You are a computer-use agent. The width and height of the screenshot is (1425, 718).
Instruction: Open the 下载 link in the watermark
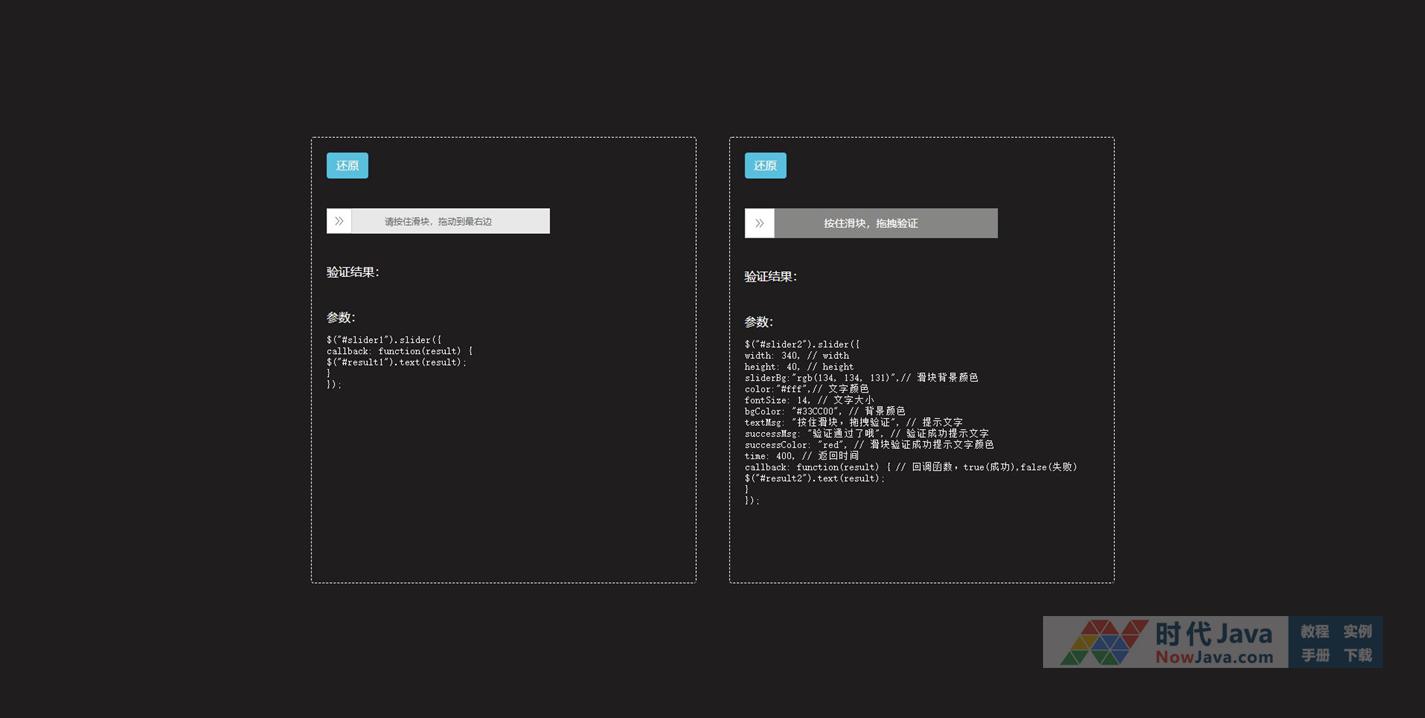[1357, 655]
